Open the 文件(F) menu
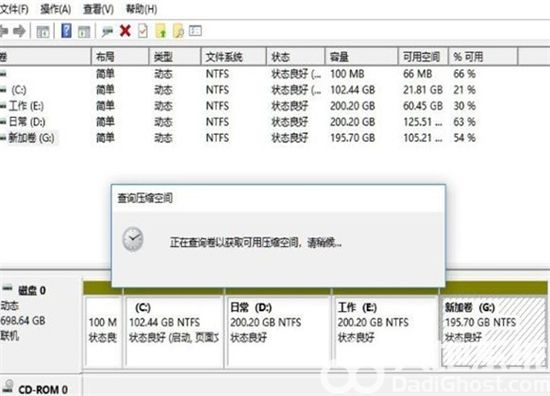 pyautogui.click(x=14, y=9)
